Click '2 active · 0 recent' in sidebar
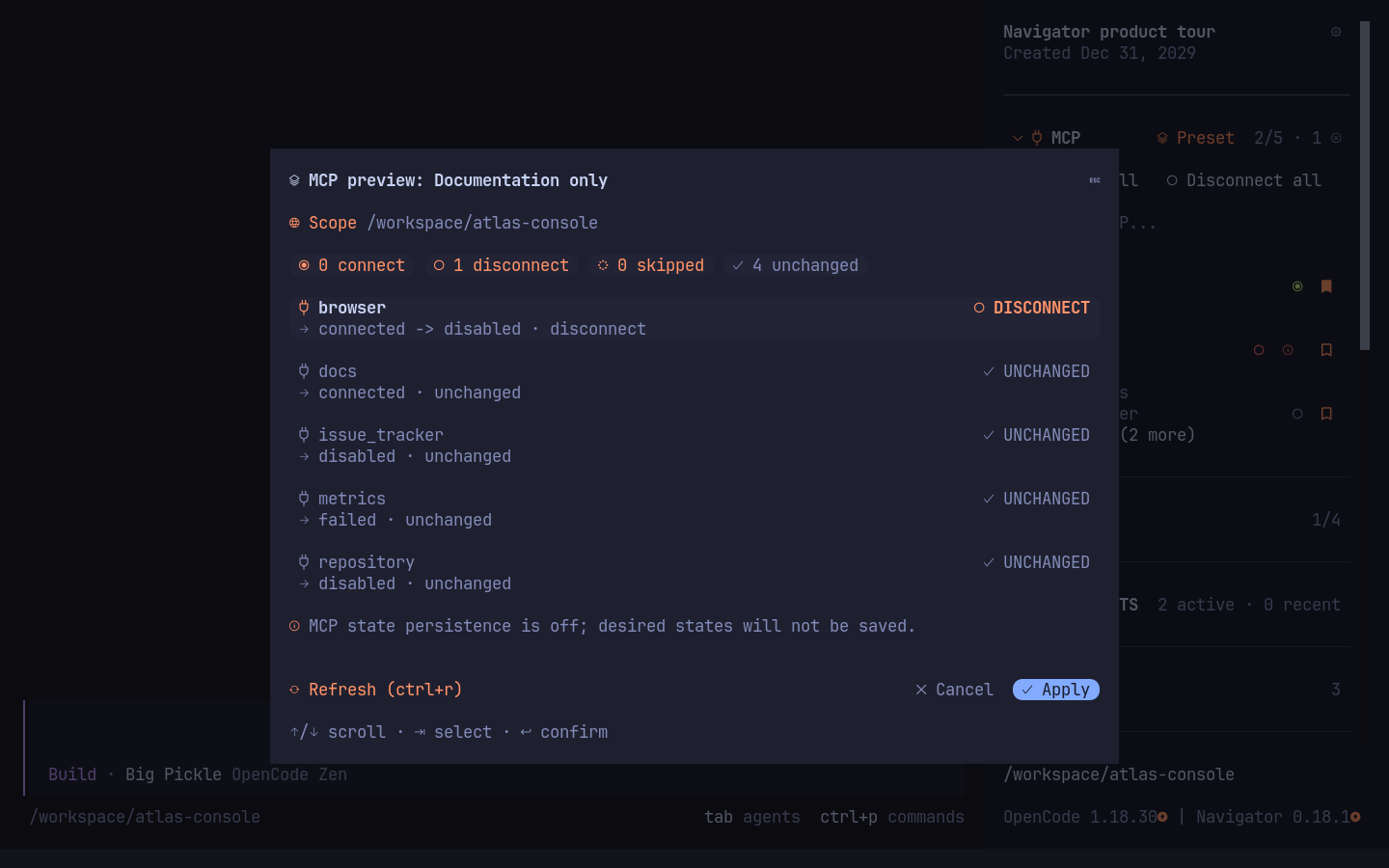 tap(1249, 605)
